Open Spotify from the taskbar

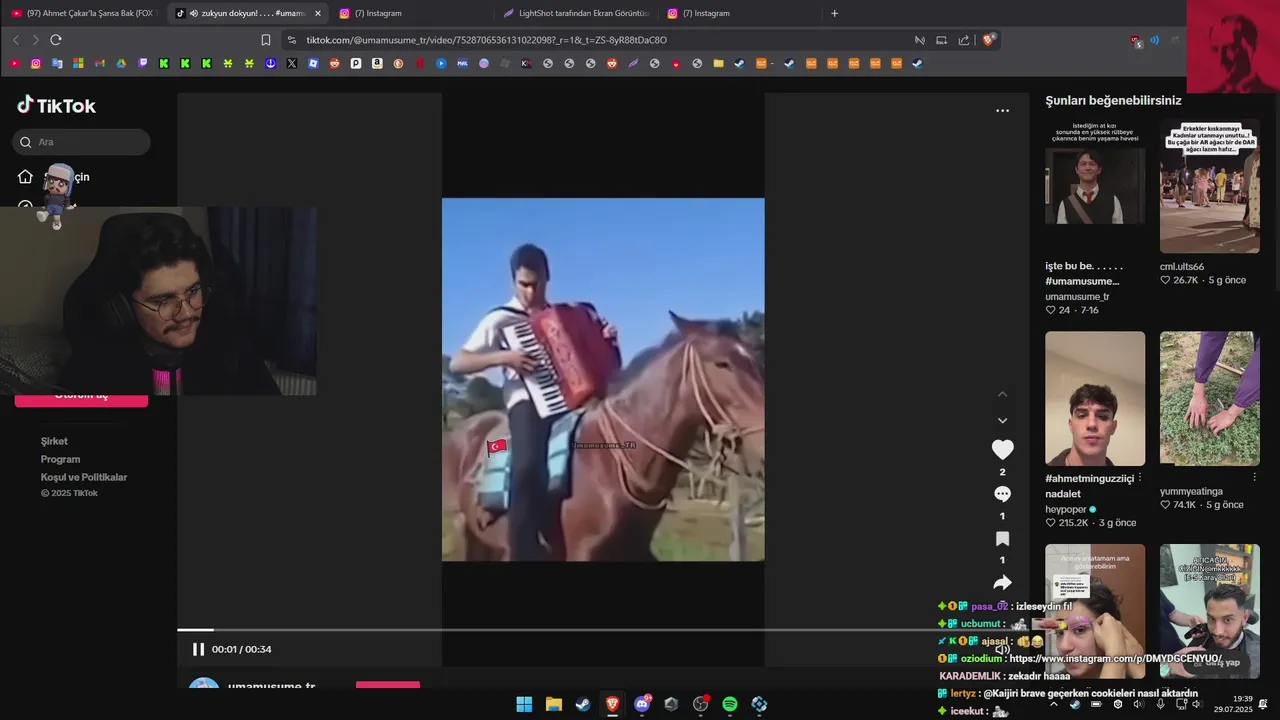click(x=730, y=704)
